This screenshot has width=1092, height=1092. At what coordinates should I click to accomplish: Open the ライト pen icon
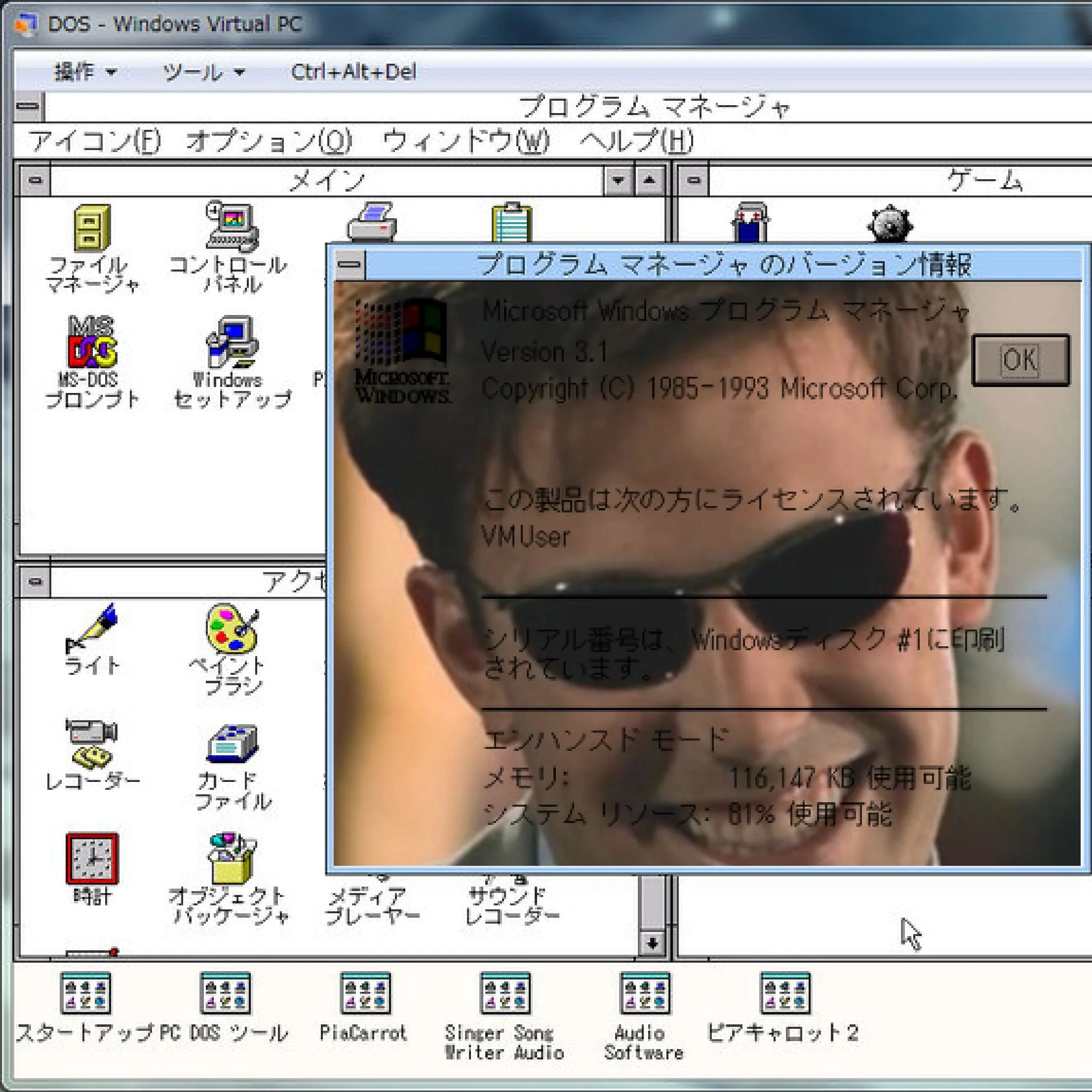[x=92, y=629]
